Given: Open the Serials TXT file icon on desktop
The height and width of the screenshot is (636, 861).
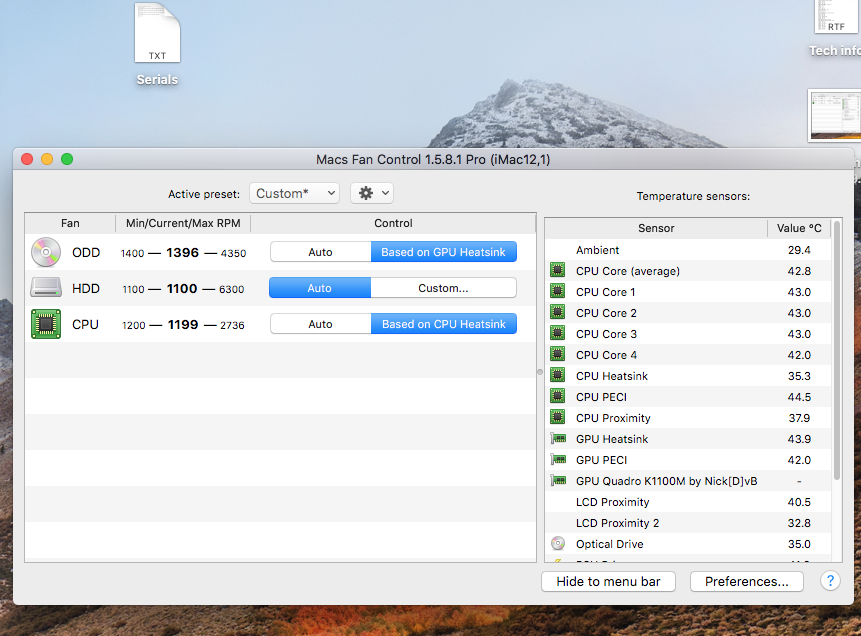Looking at the screenshot, I should (157, 33).
